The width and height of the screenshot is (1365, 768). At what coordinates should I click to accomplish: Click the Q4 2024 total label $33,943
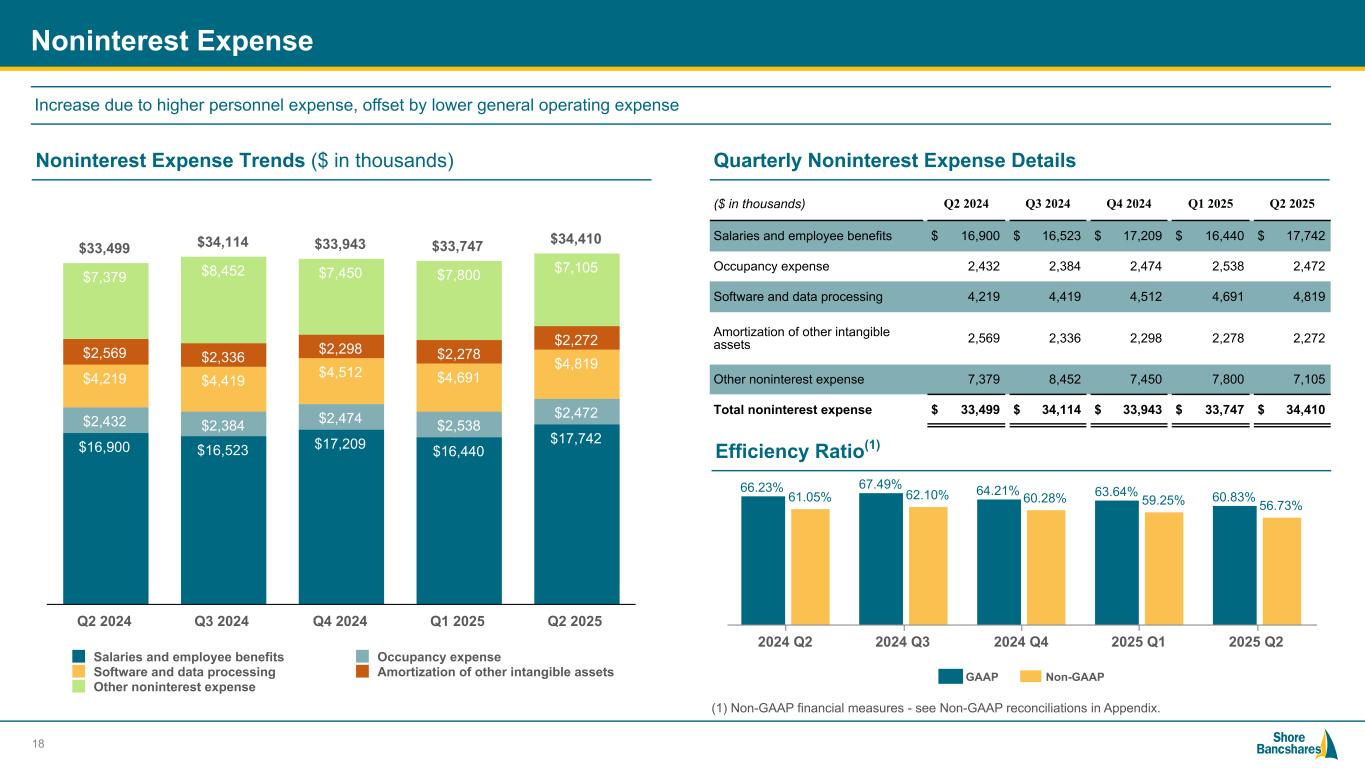[342, 244]
